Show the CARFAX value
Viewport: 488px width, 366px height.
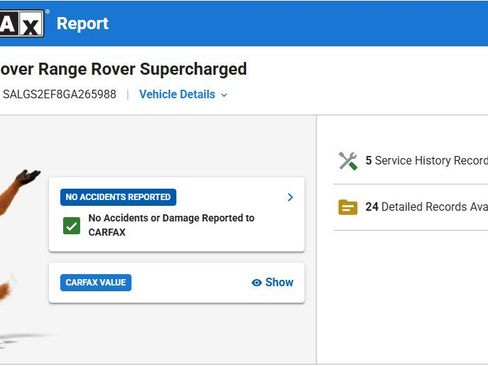272,283
